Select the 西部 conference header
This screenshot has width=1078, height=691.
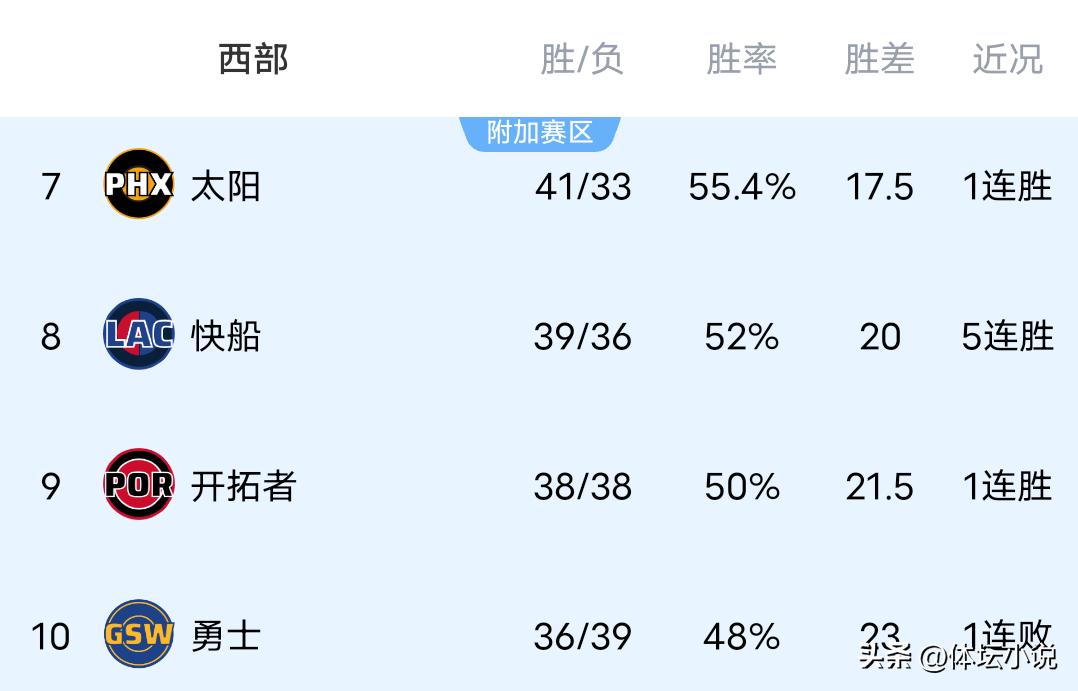pos(253,59)
